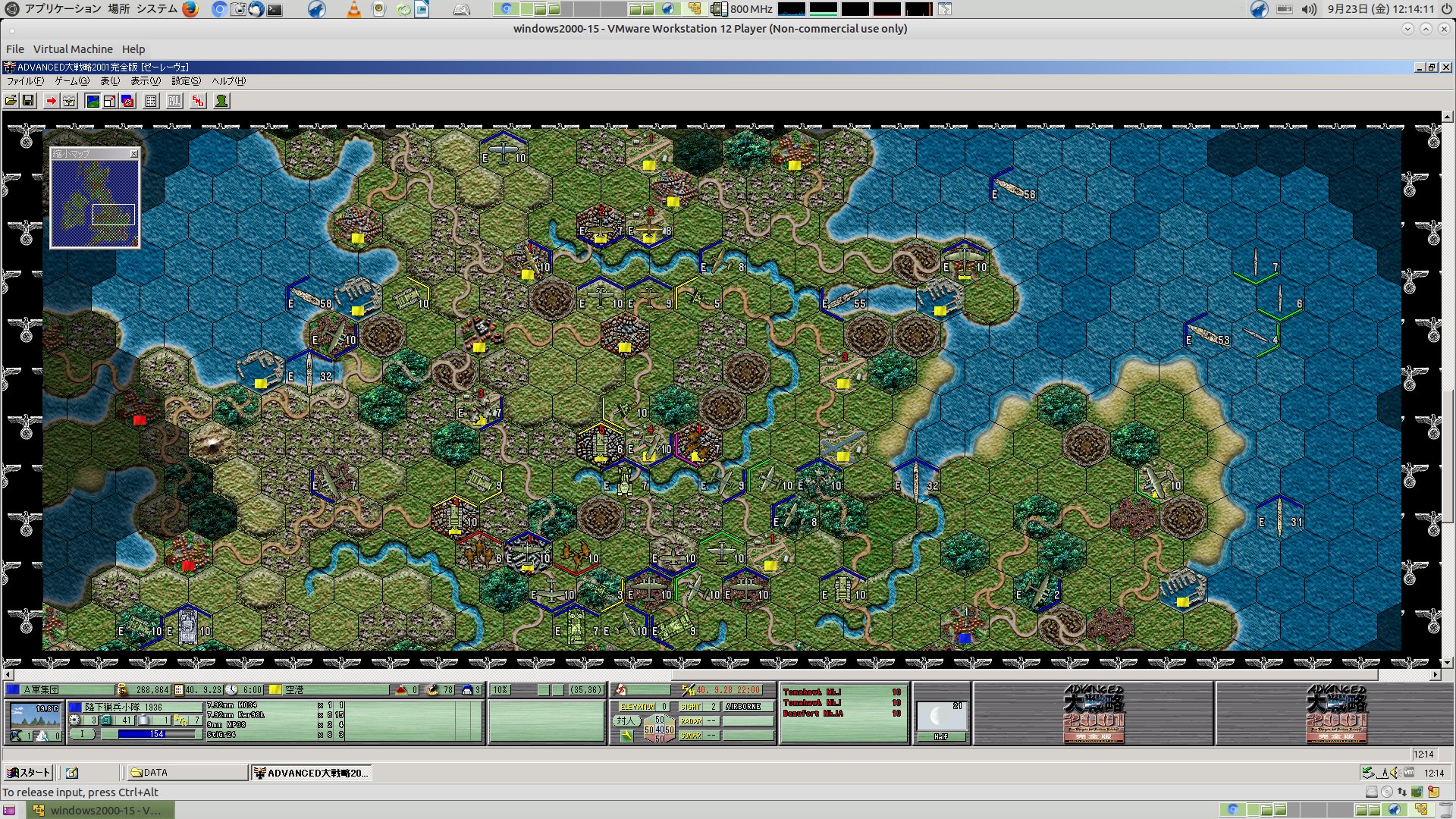Click the horizontal map scrollbar
Viewport: 1456px width, 819px height.
pyautogui.click(x=722, y=674)
